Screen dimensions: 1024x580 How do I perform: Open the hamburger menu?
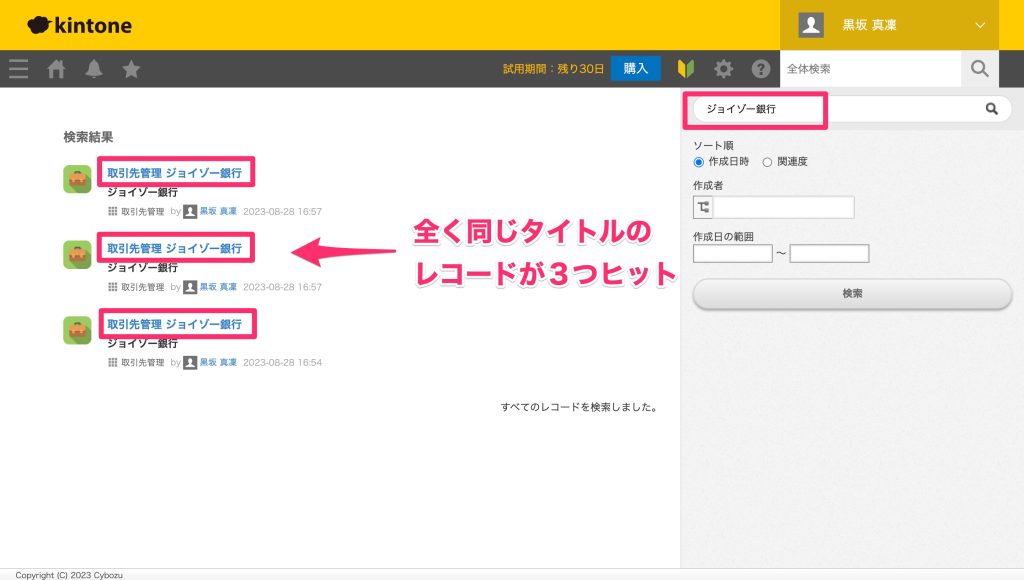(18, 69)
